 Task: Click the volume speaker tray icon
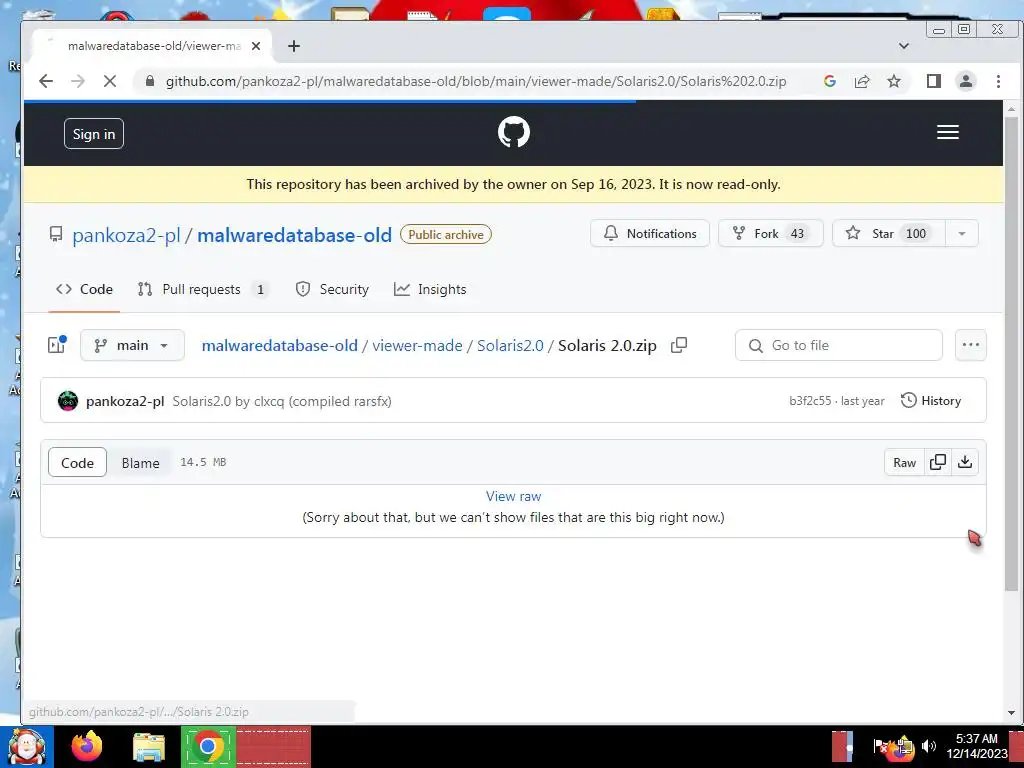click(928, 746)
